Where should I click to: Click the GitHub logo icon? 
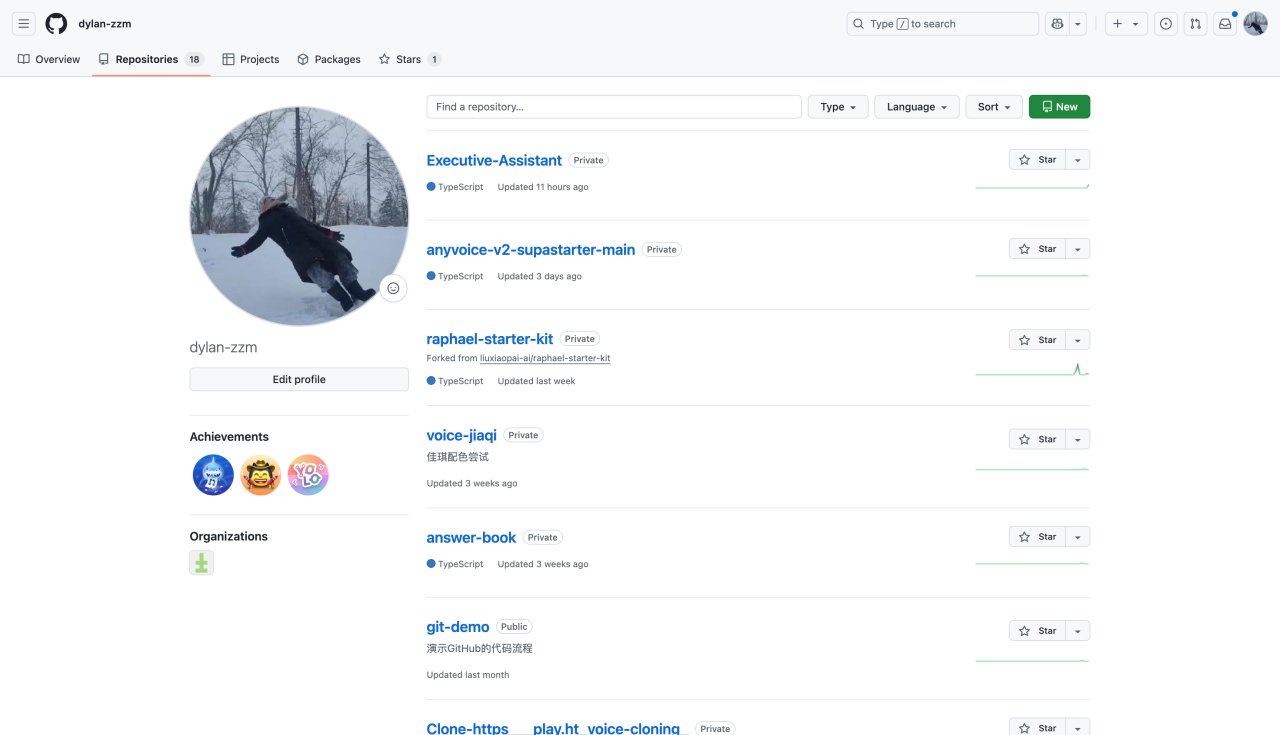tap(56, 24)
